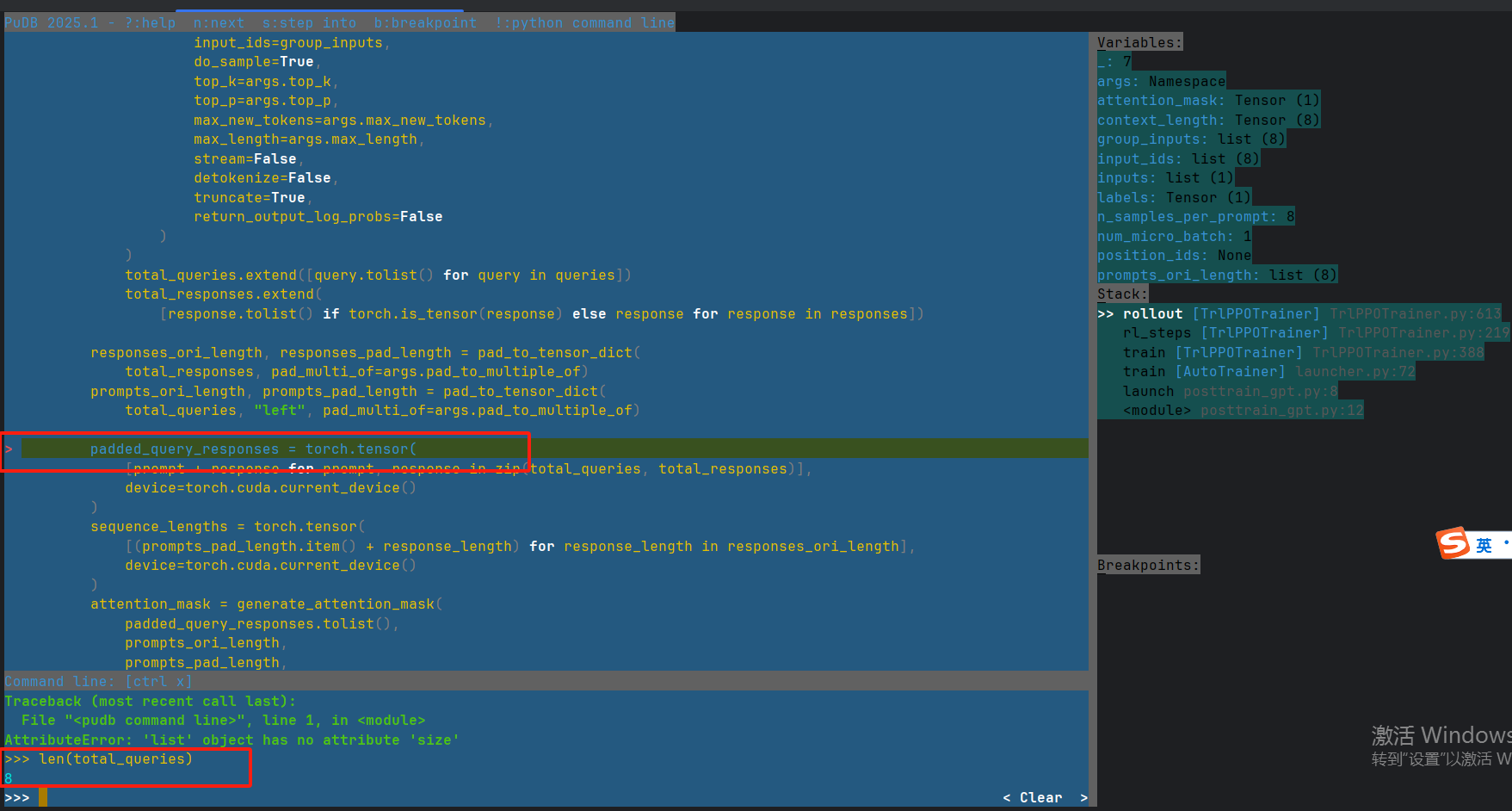Click current line padded_query_responses = torch.tensor(
This screenshot has width=1512, height=811.
click(253, 449)
